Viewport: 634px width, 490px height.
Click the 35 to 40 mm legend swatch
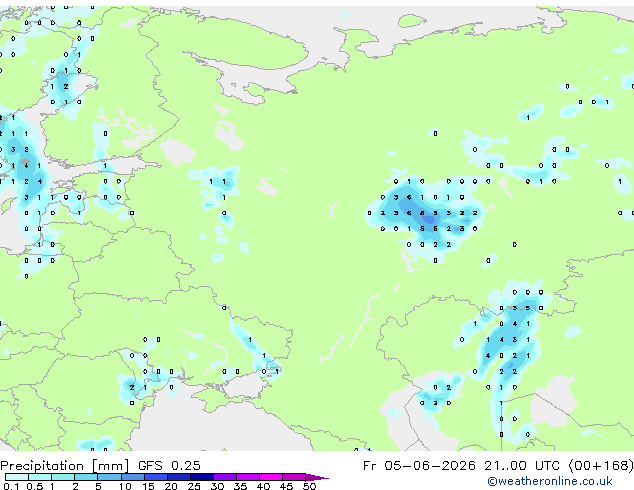[247, 477]
